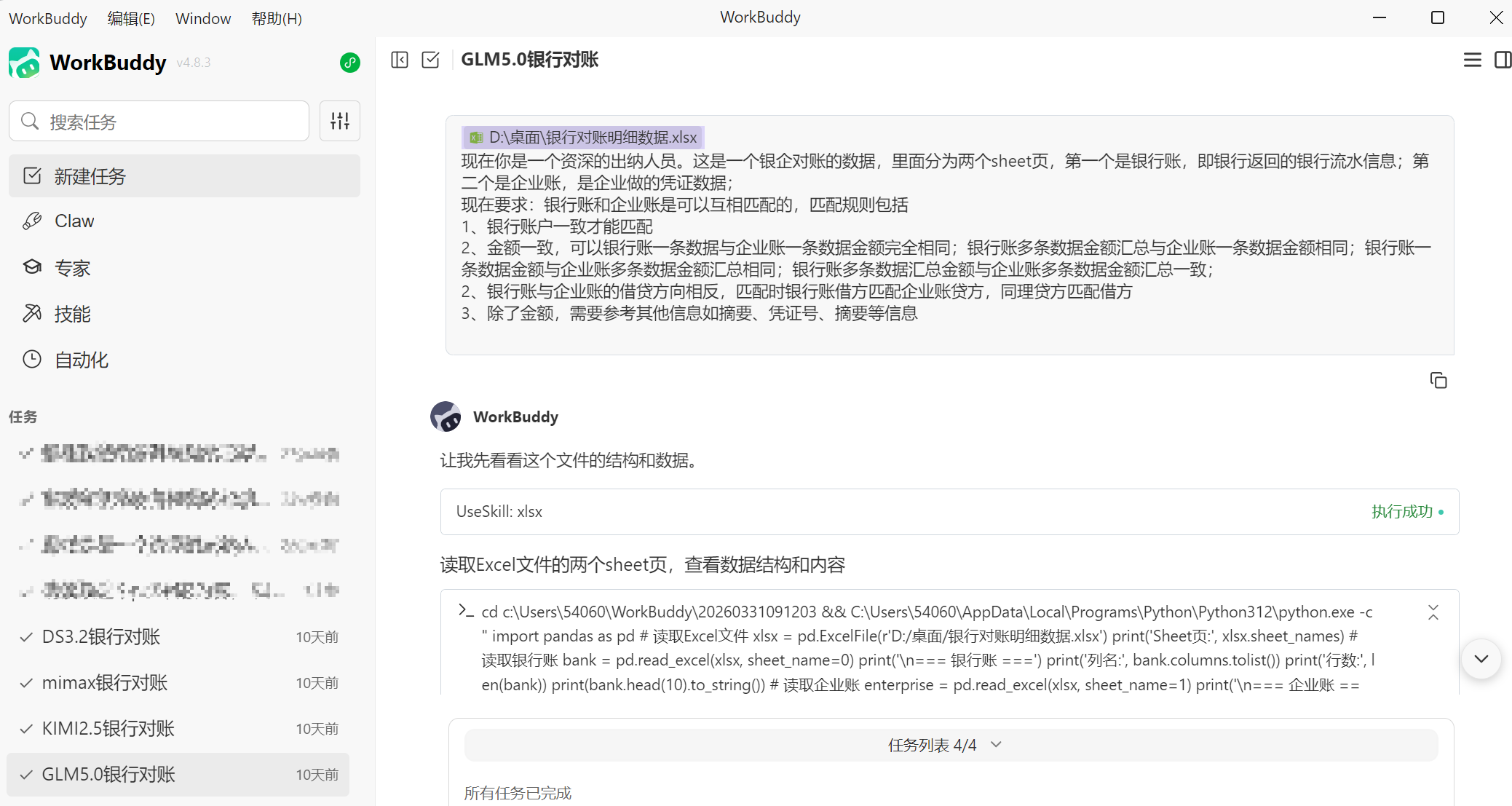Collapse the command output block
The width and height of the screenshot is (1512, 806).
(x=1433, y=612)
